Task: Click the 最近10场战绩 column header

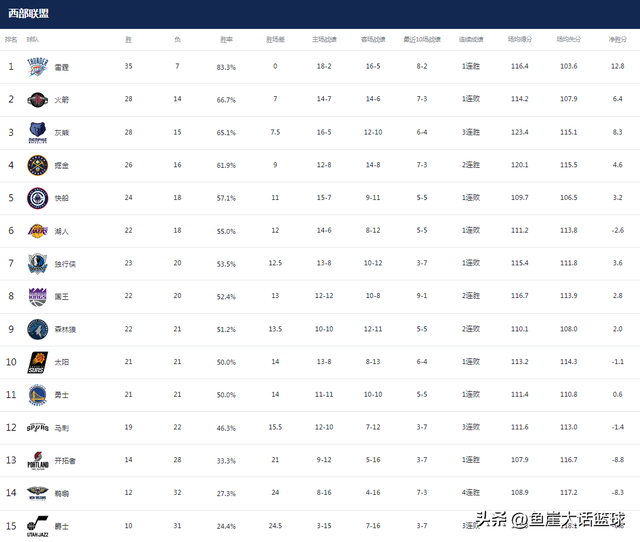Action: pos(422,40)
